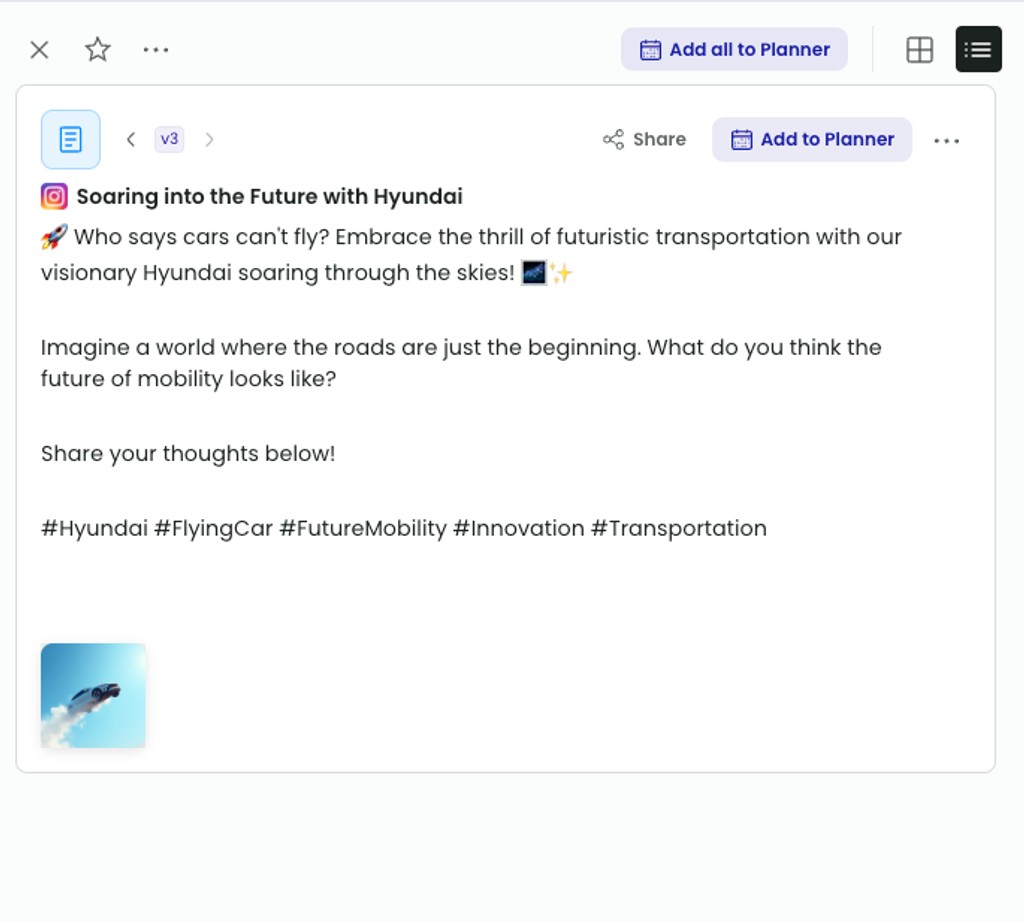
Task: Share this Instagram post
Action: [644, 139]
